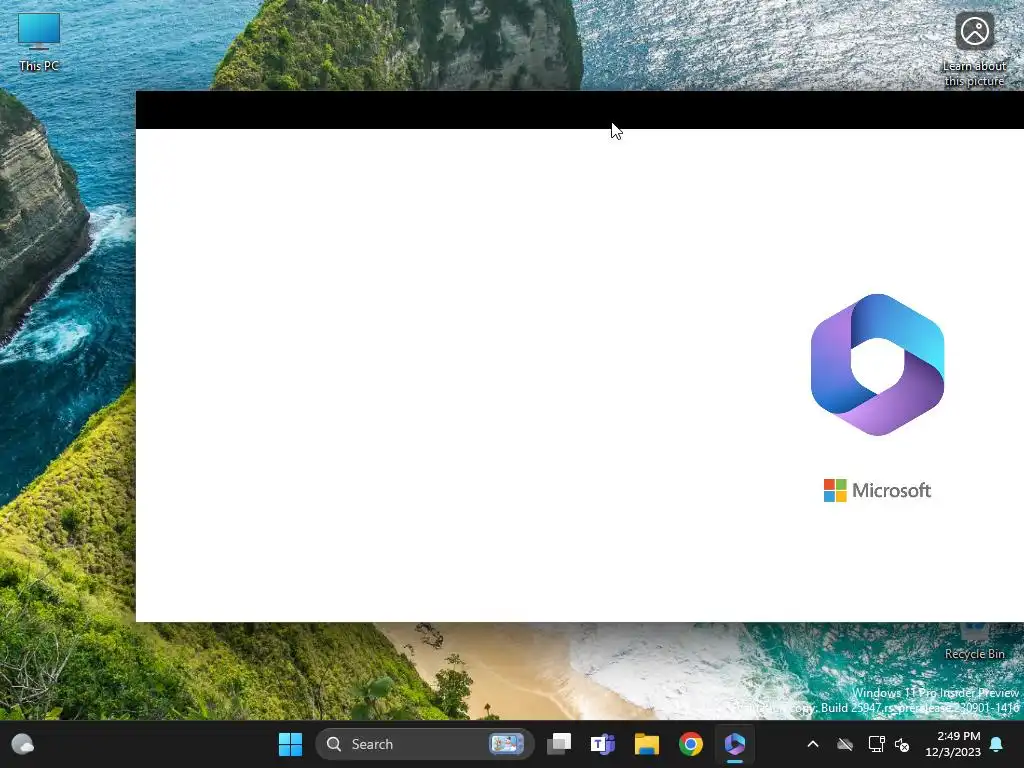This screenshot has width=1024, height=768.
Task: Open the notifications bell icon
Action: (997, 744)
